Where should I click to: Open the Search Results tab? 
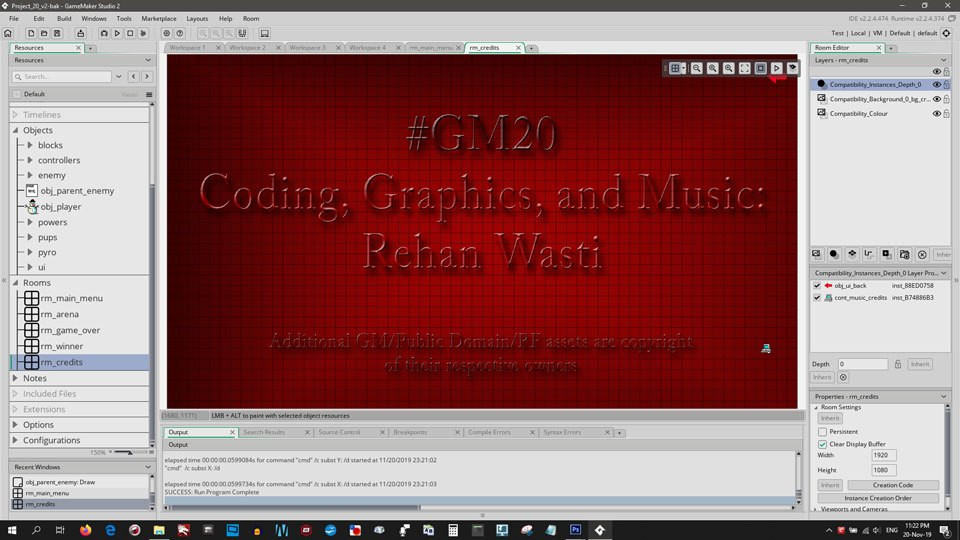click(x=264, y=432)
